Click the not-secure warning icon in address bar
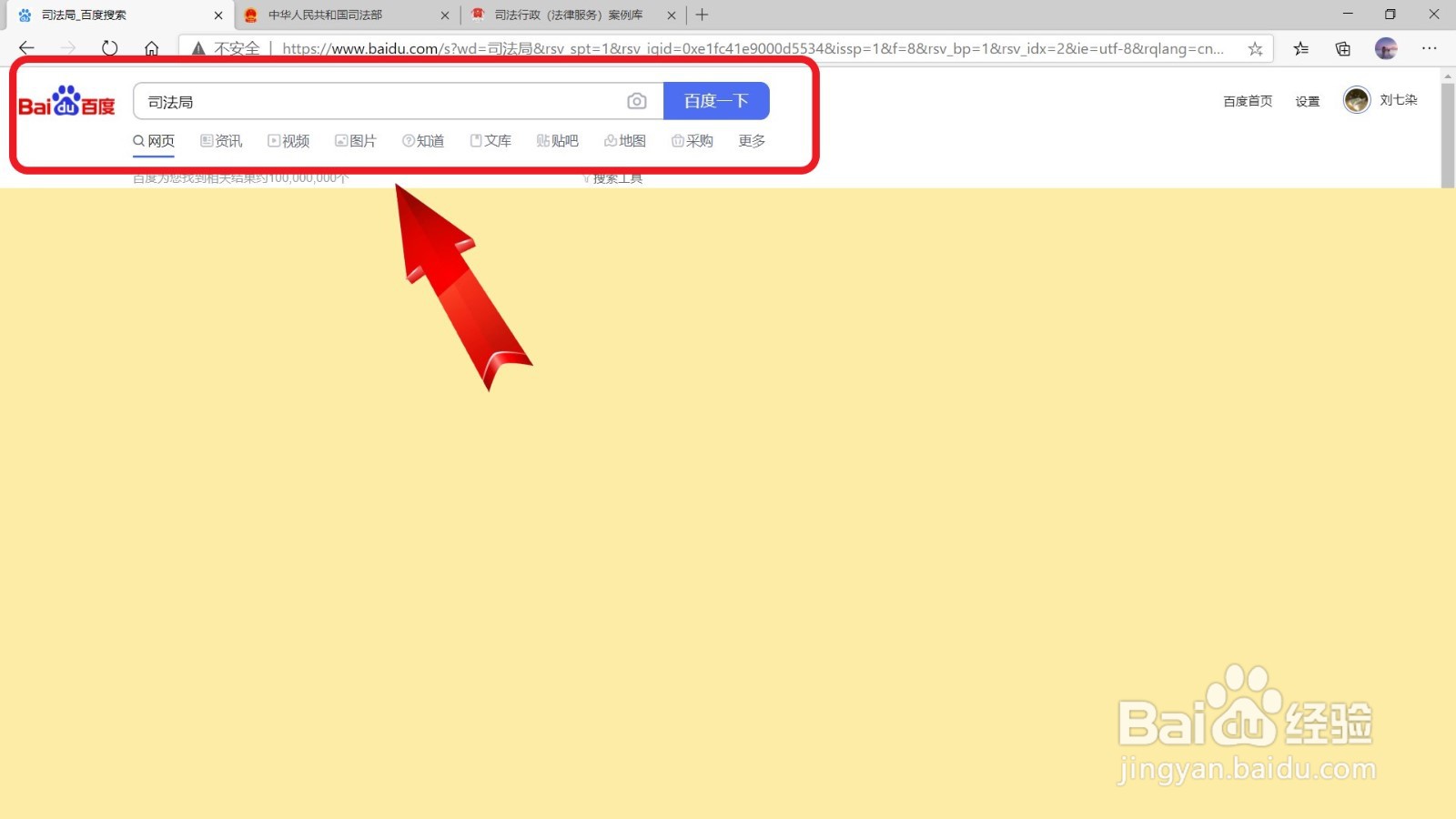The height and width of the screenshot is (819, 1456). click(198, 48)
